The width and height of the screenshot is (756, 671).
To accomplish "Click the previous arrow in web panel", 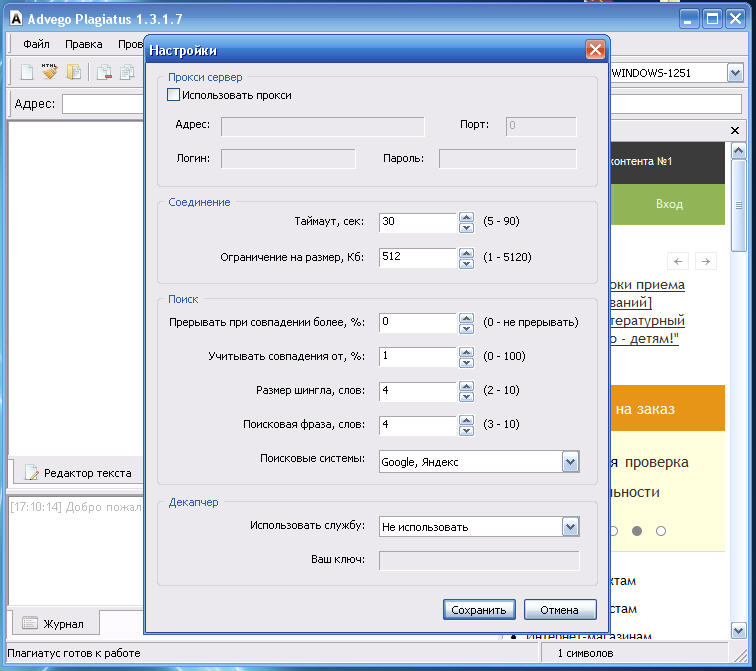I will [679, 261].
